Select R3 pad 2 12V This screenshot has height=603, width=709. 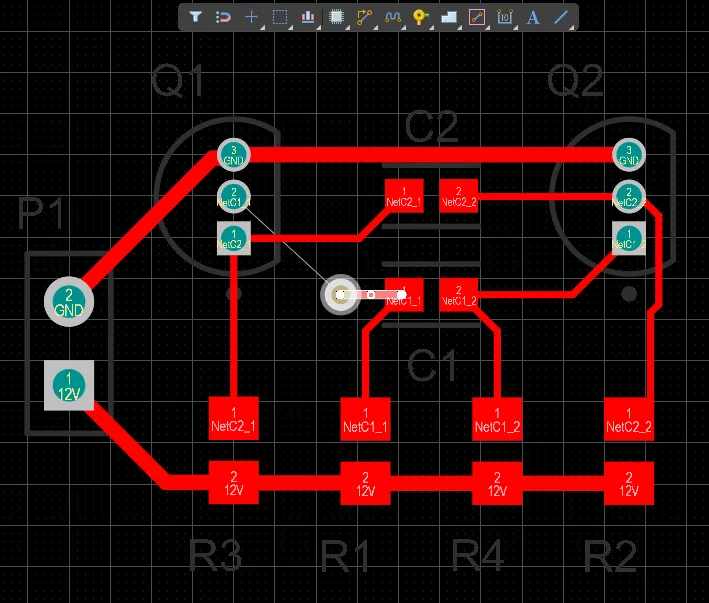click(x=234, y=483)
